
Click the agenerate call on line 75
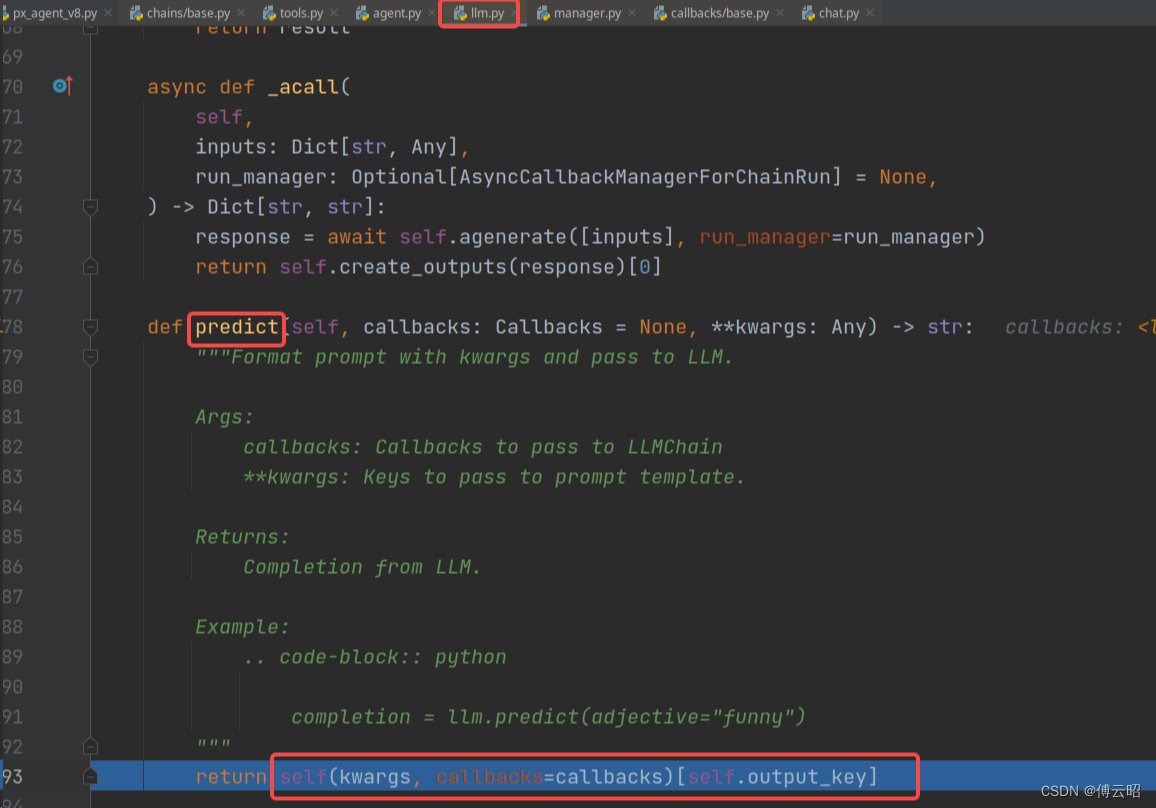(x=512, y=237)
